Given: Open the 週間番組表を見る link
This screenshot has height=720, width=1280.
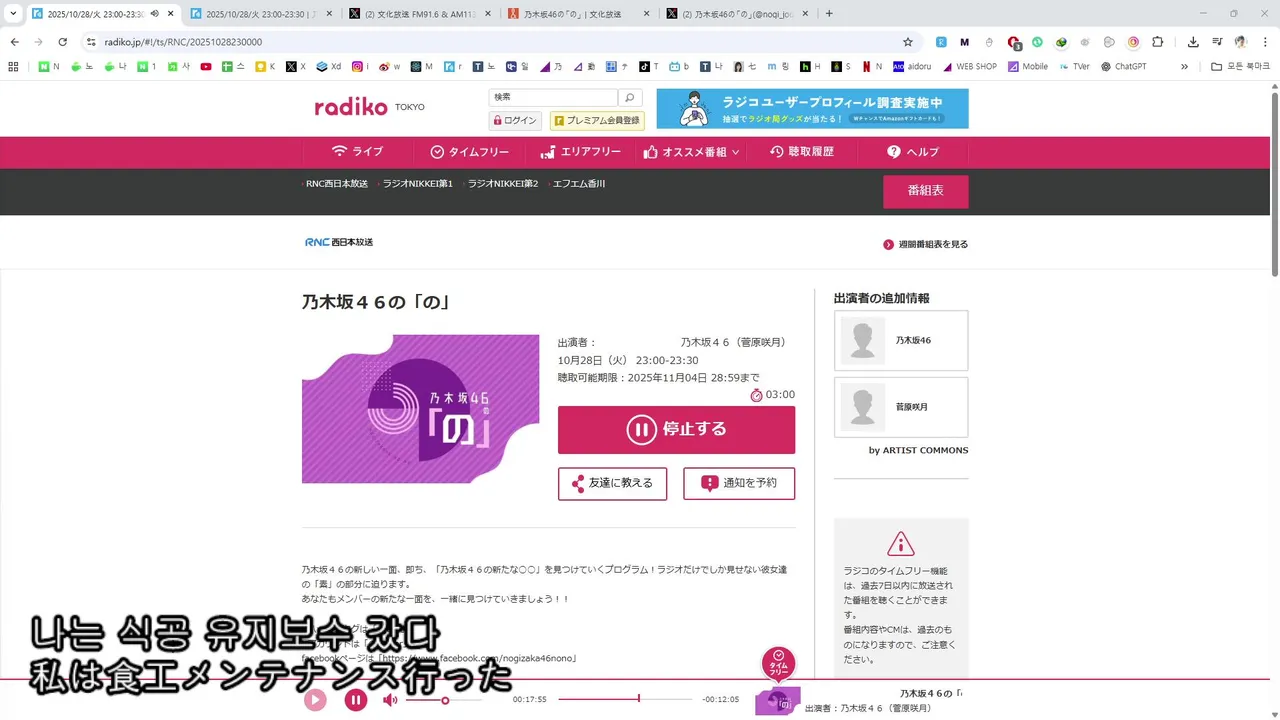Looking at the screenshot, I should coord(925,244).
